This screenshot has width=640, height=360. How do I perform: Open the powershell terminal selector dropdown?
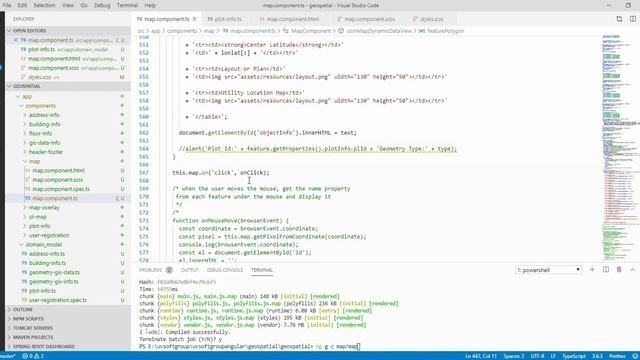point(549,270)
